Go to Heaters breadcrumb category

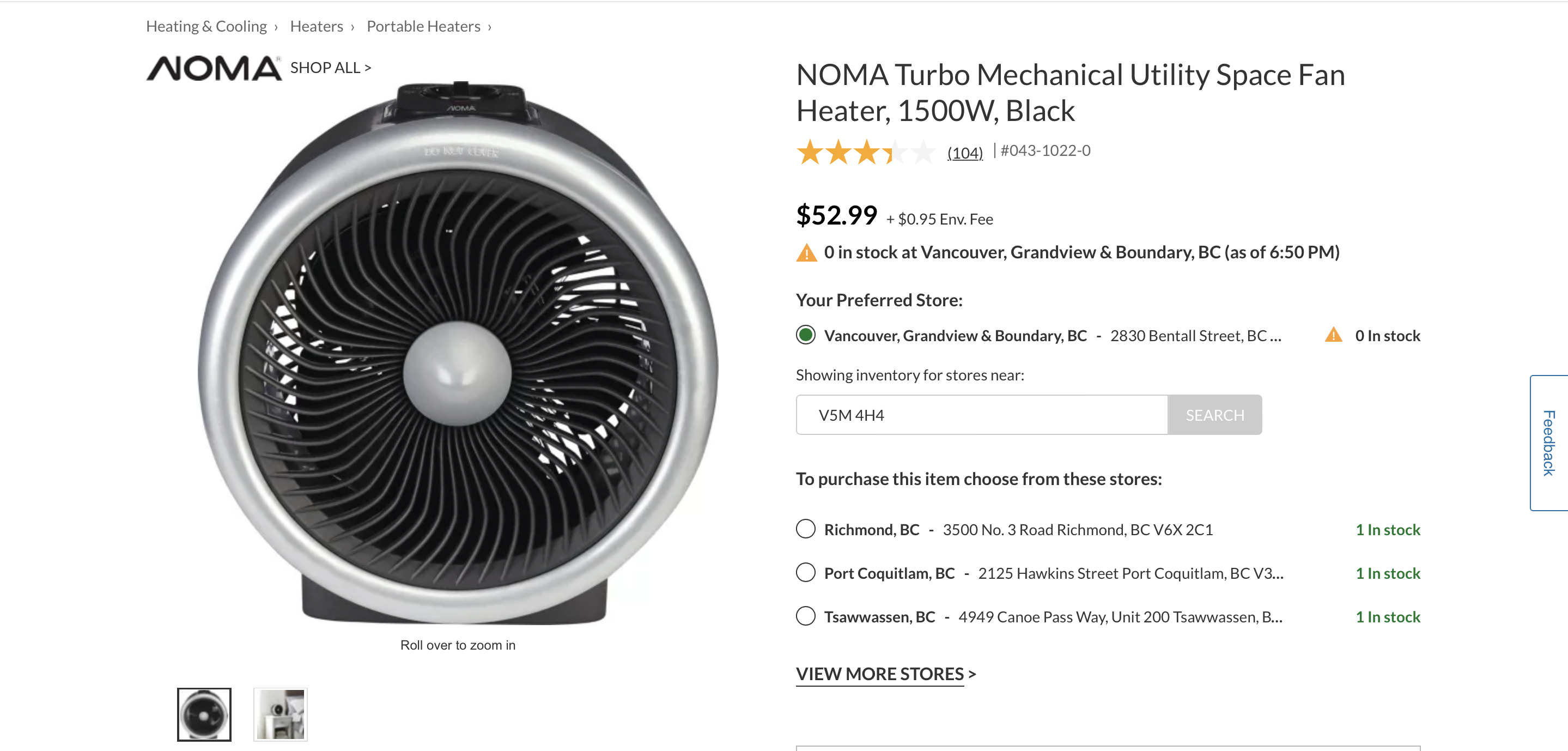coord(317,26)
